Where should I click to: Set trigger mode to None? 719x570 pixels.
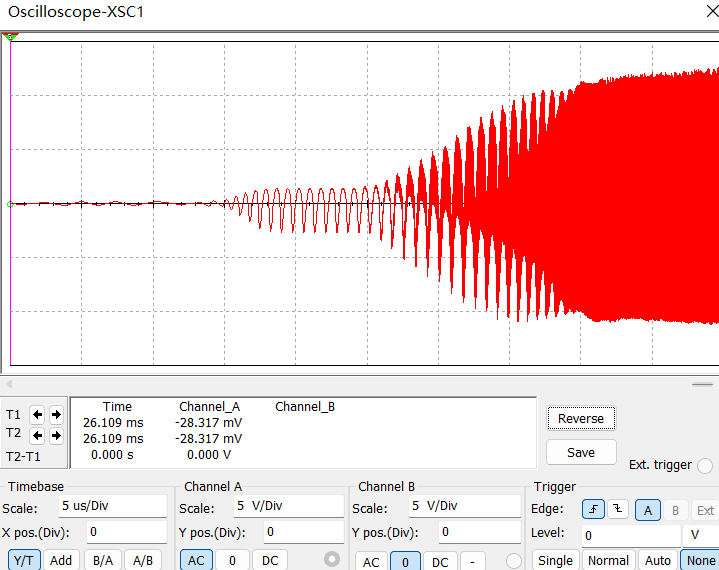701,560
